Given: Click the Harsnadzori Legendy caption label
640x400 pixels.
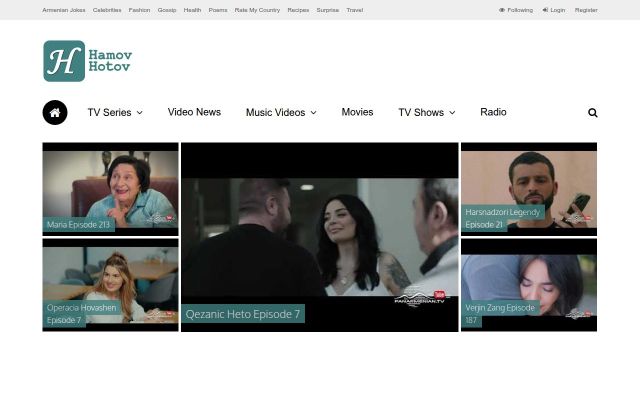Looking at the screenshot, I should pos(502,218).
